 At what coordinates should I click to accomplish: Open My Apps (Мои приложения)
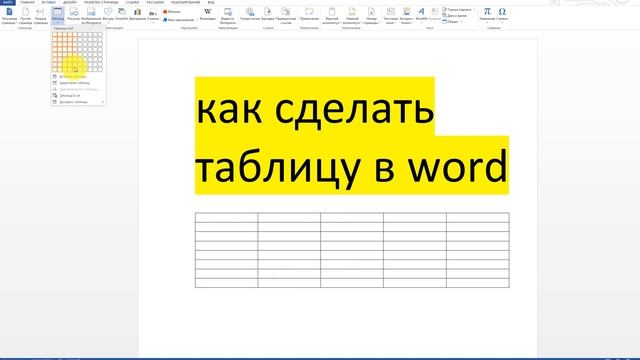pyautogui.click(x=179, y=20)
